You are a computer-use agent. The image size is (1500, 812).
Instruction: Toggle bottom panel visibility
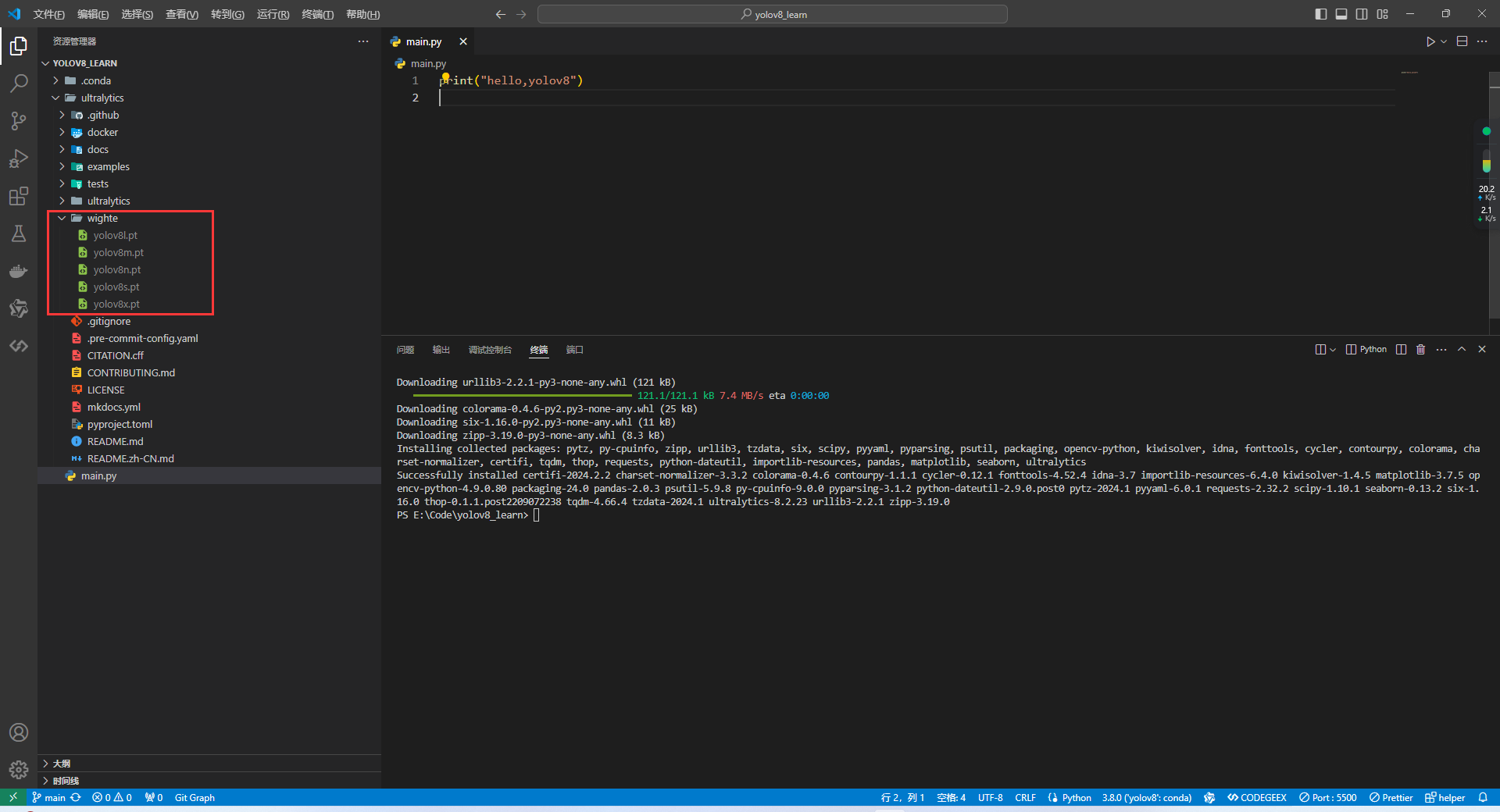[1341, 14]
